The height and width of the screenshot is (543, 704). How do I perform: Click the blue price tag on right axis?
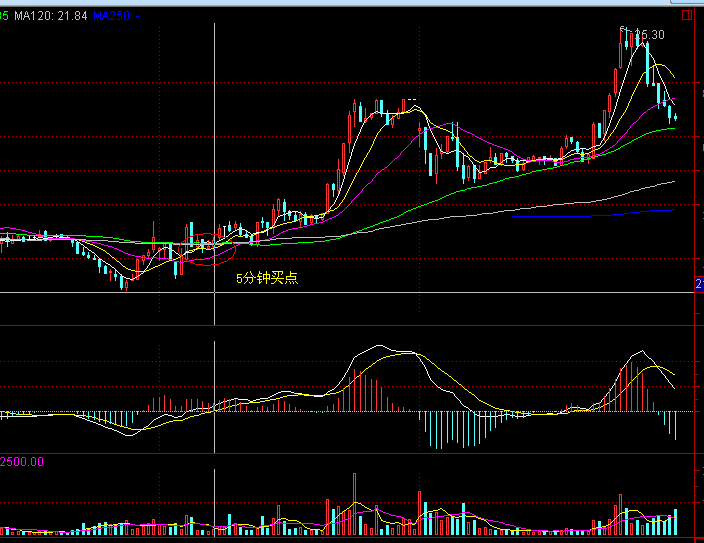pos(699,285)
